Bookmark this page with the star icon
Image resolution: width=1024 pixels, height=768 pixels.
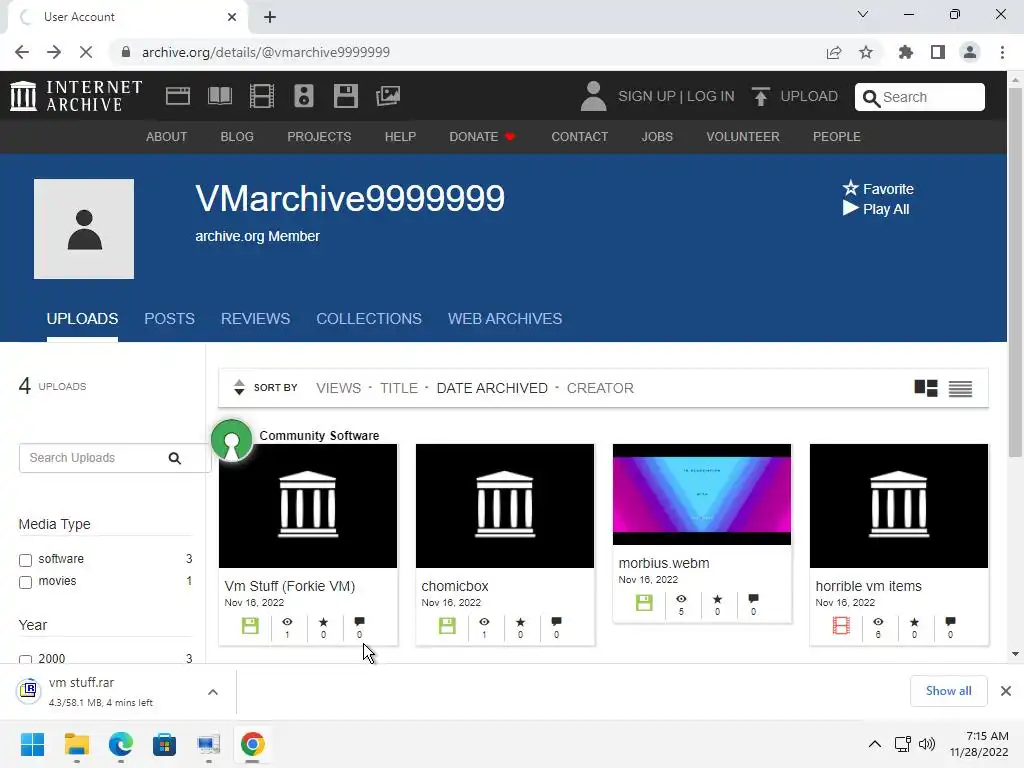tap(866, 52)
